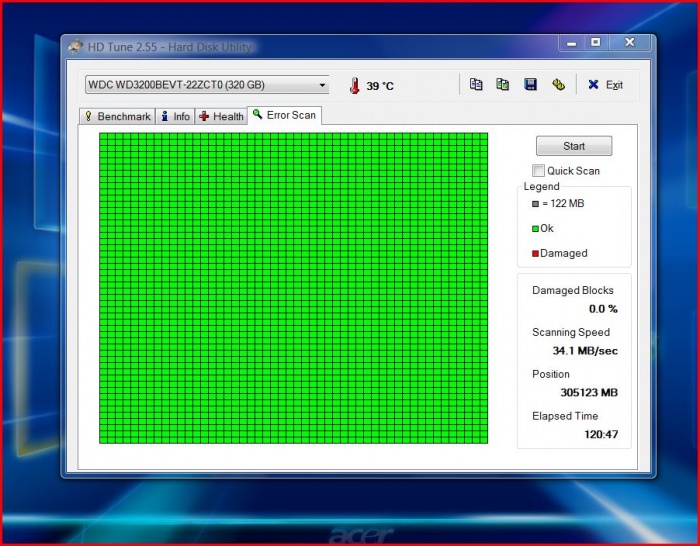Minimize the HD Tune window
The image size is (700, 546).
pos(570,43)
